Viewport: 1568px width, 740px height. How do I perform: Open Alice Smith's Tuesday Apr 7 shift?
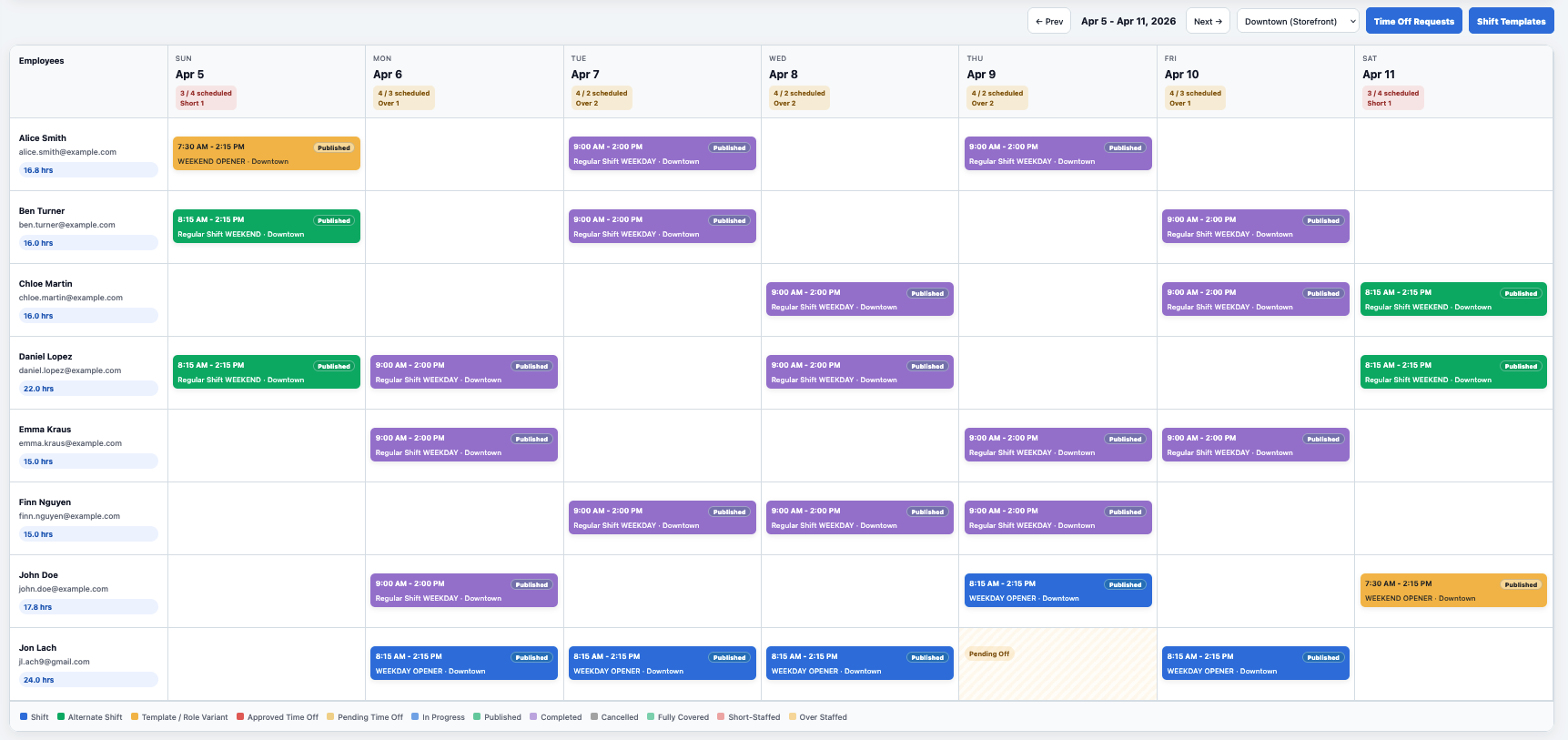[662, 153]
